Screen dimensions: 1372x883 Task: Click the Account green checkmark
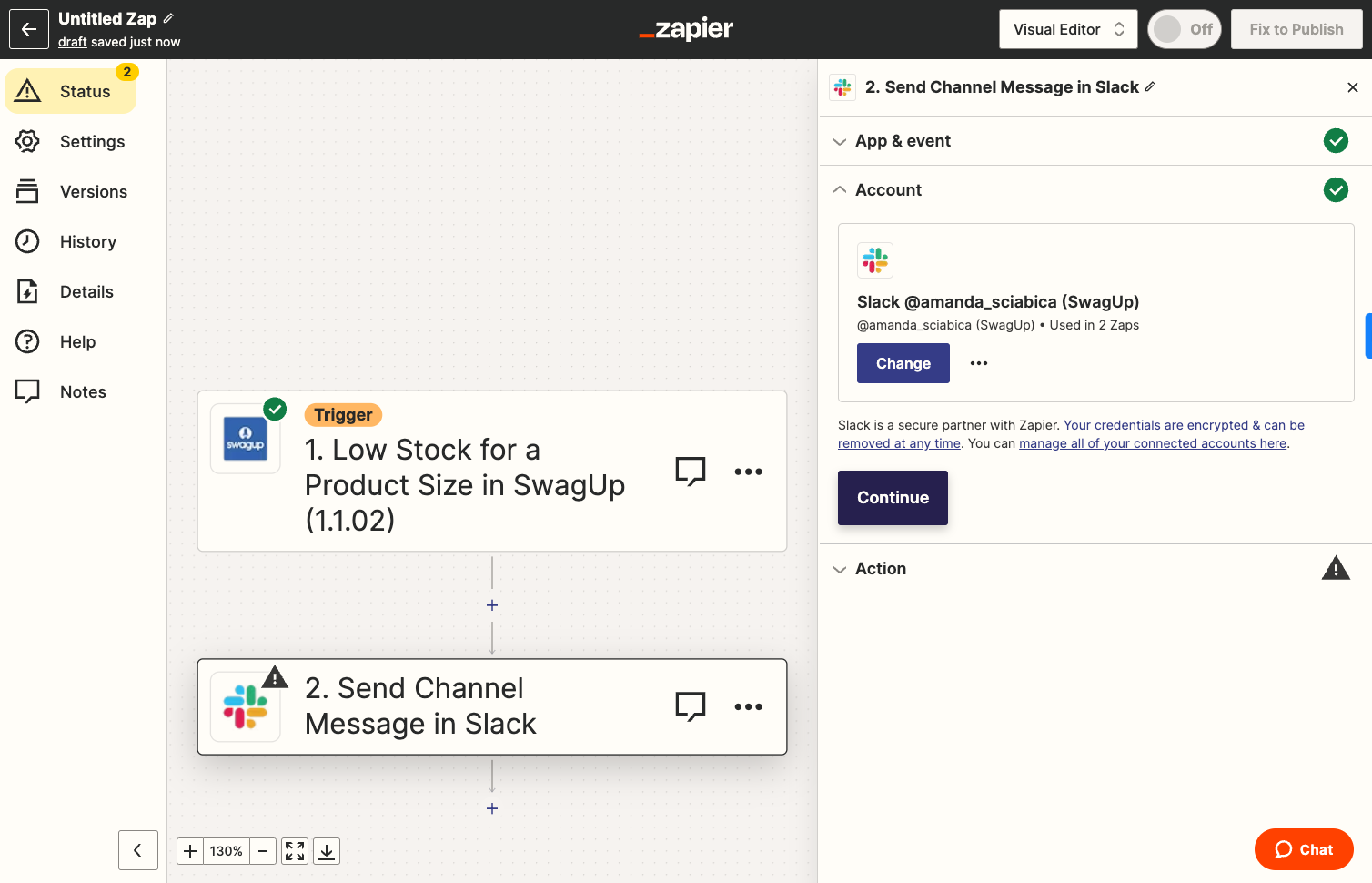coord(1336,190)
